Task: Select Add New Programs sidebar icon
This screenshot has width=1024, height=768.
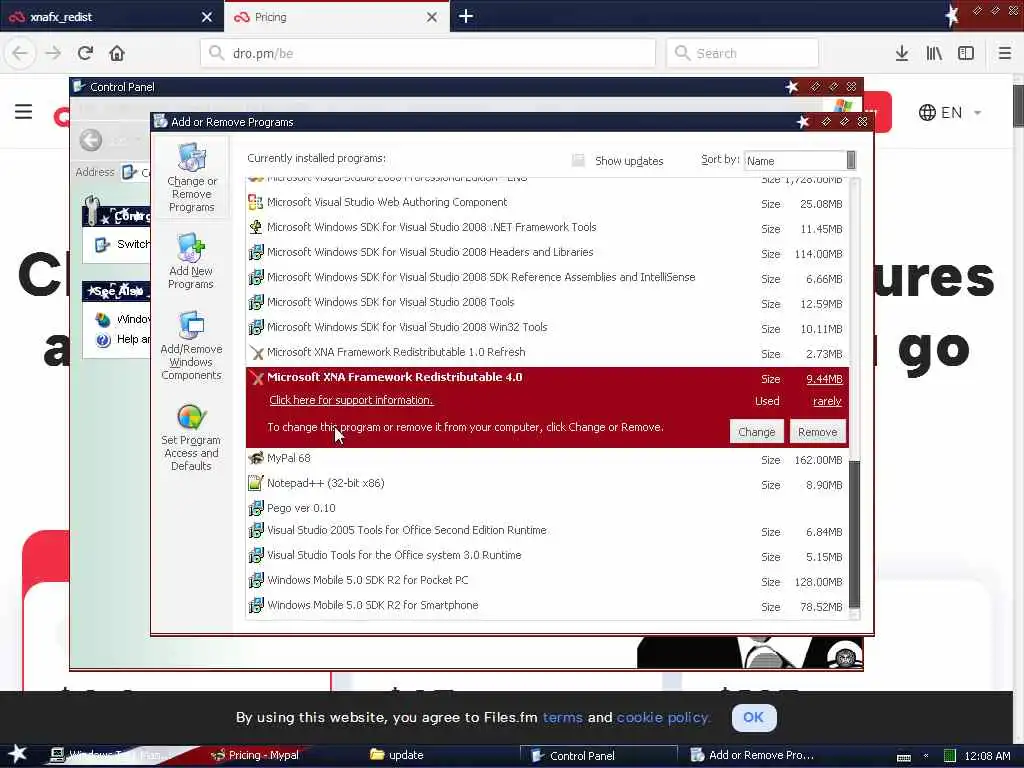Action: coord(191,261)
